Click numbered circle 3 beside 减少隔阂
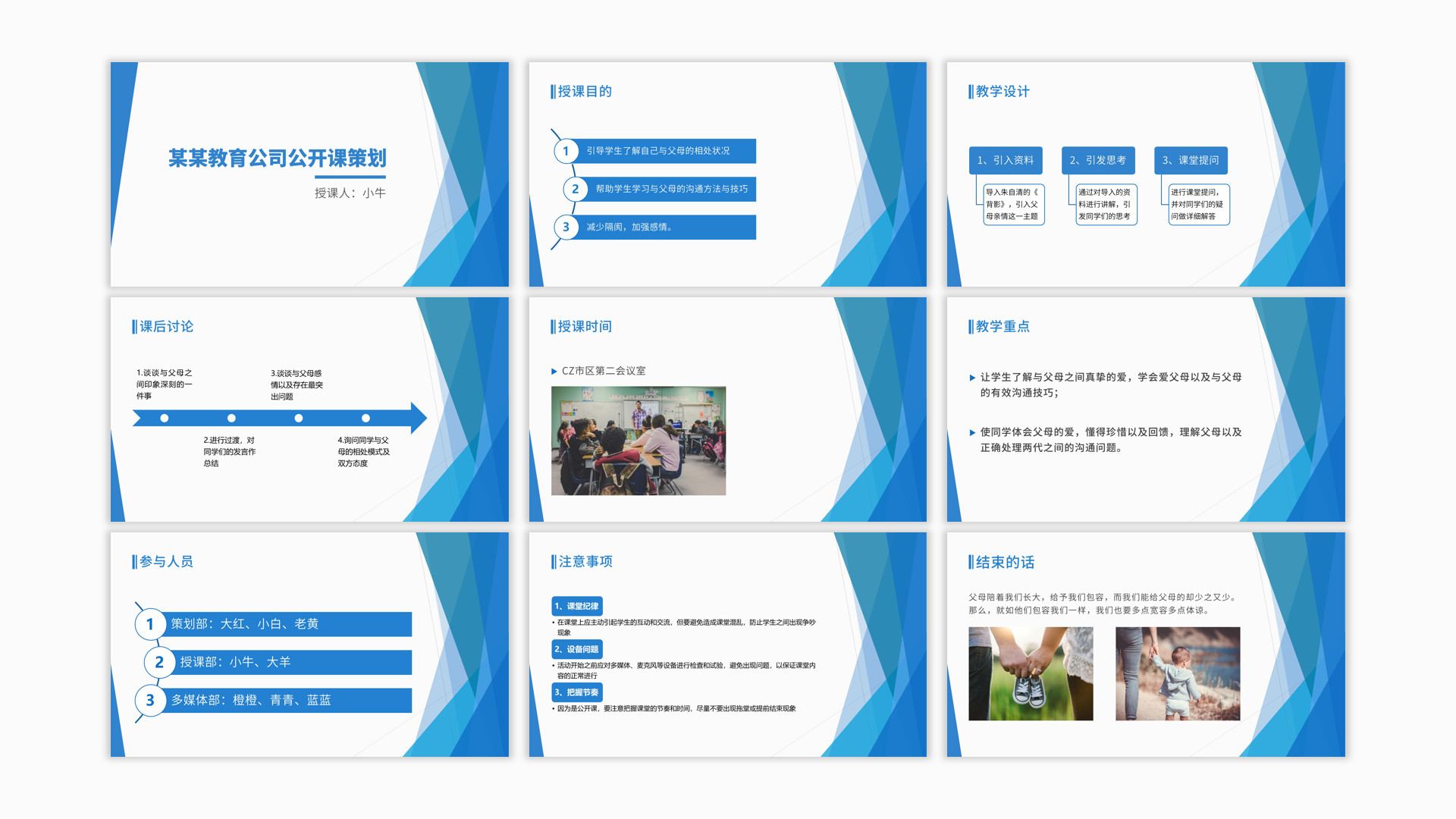The width and height of the screenshot is (1456, 819). pyautogui.click(x=566, y=227)
